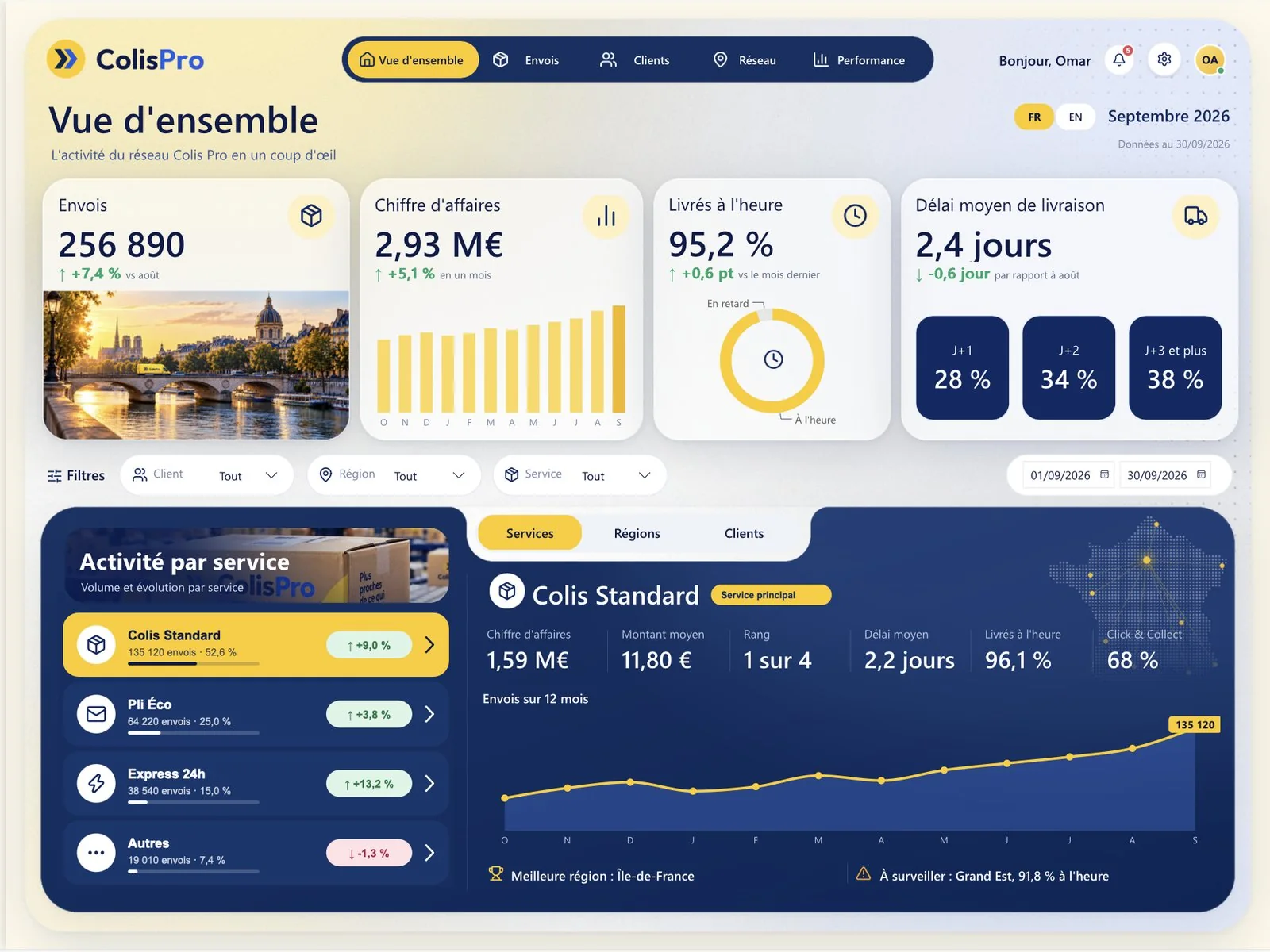Click trophy icon near Meilleure région

[x=496, y=874]
